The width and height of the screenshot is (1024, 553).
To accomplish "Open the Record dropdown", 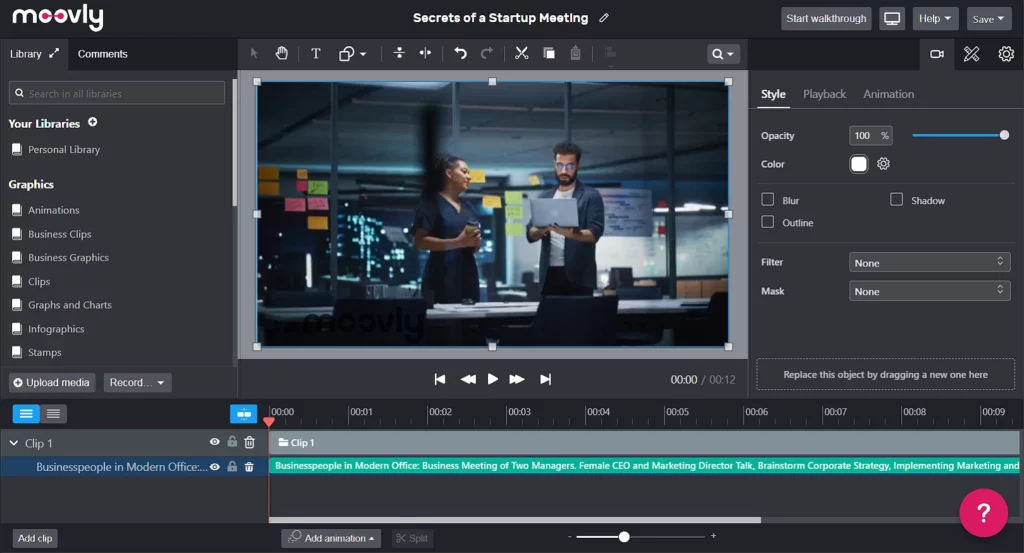I will tap(137, 383).
